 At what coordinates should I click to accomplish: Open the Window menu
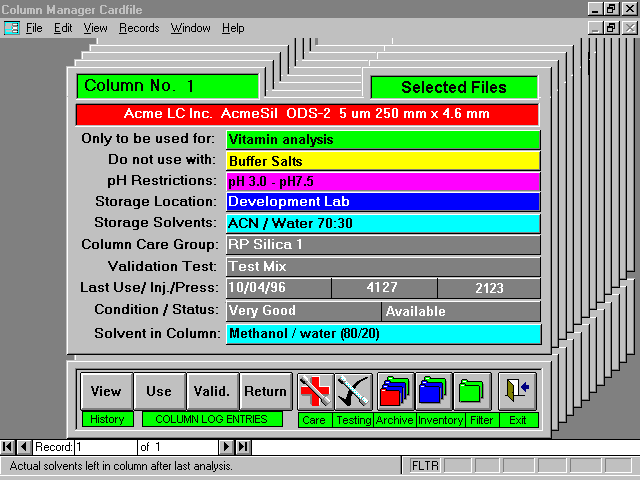[191, 28]
